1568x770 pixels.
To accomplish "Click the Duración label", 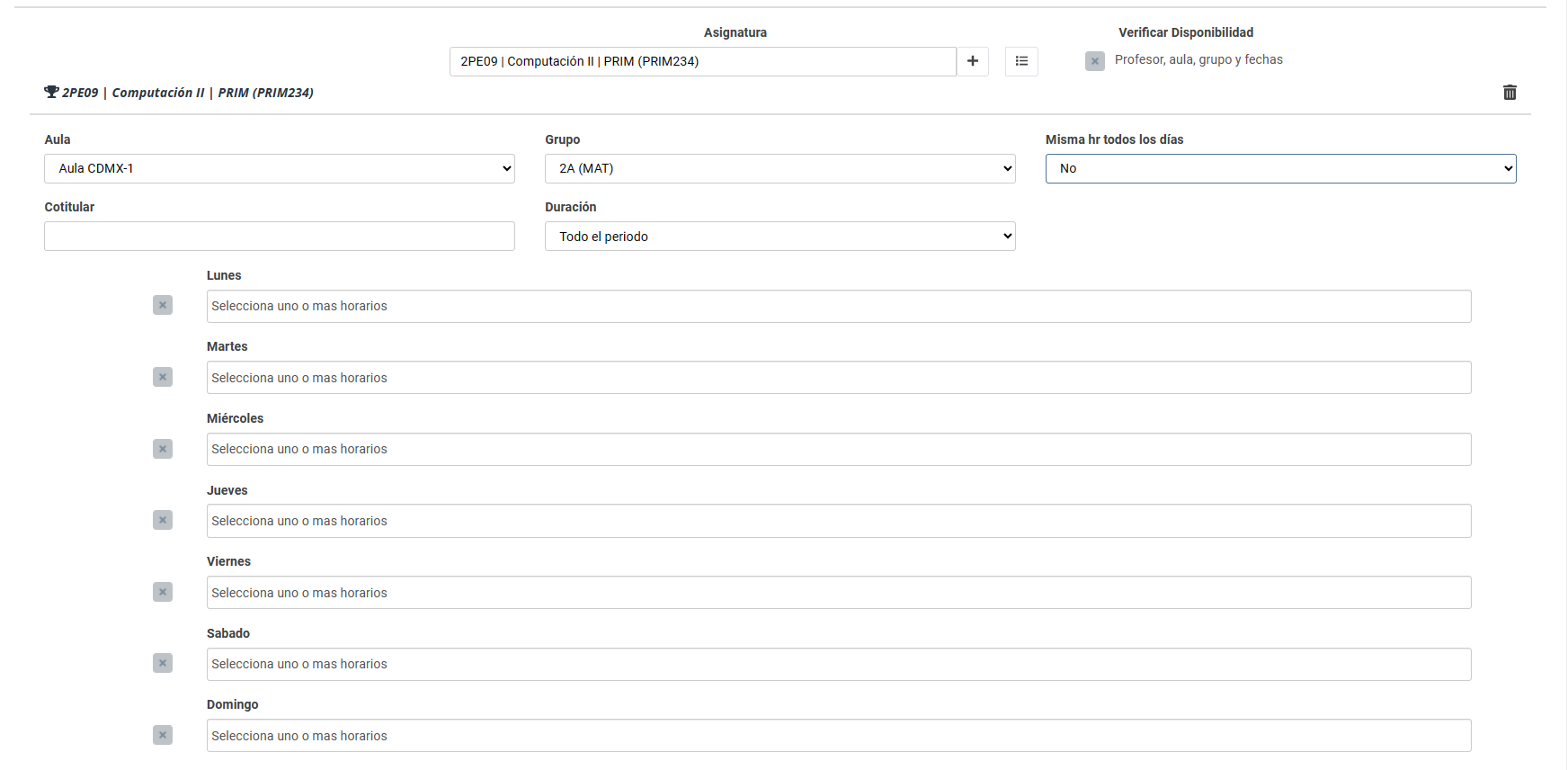I will pos(571,207).
